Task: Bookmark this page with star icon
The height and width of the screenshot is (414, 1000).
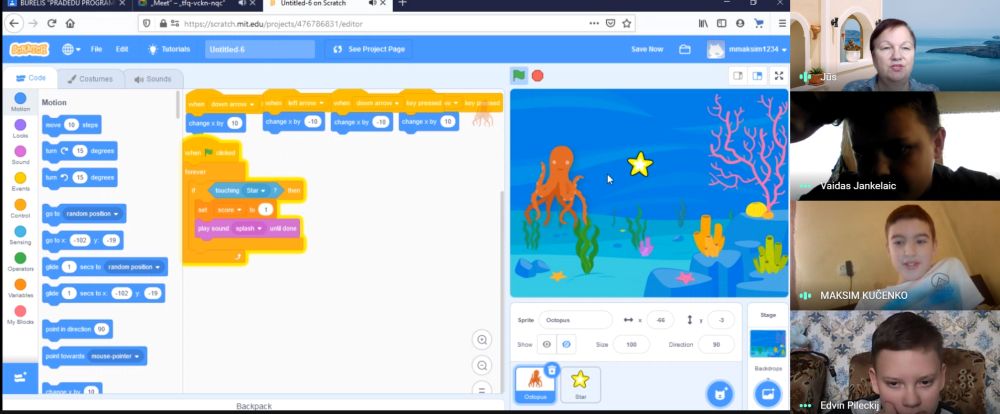Action: (x=627, y=23)
